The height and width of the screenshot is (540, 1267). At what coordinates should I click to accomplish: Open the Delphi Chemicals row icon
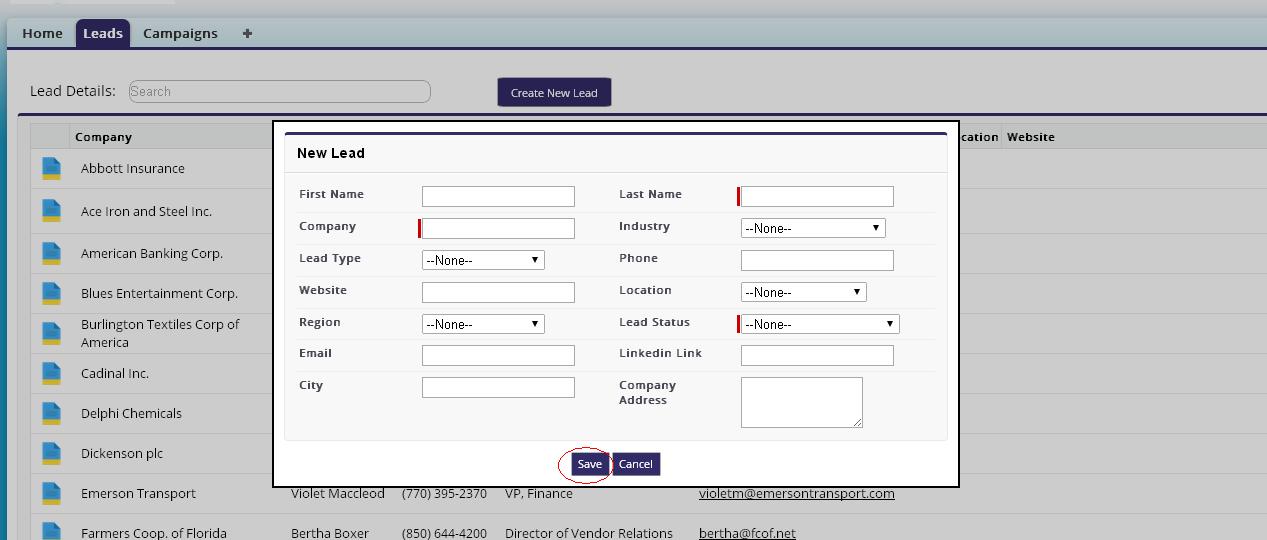coord(51,413)
